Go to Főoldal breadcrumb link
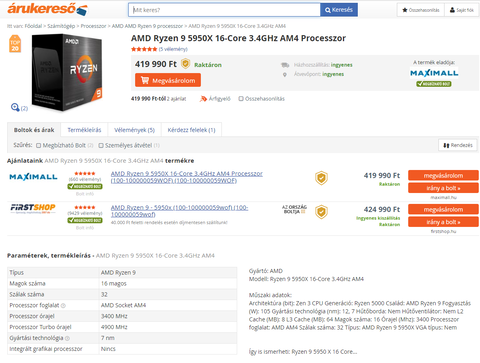The height and width of the screenshot is (363, 480). tap(33, 26)
